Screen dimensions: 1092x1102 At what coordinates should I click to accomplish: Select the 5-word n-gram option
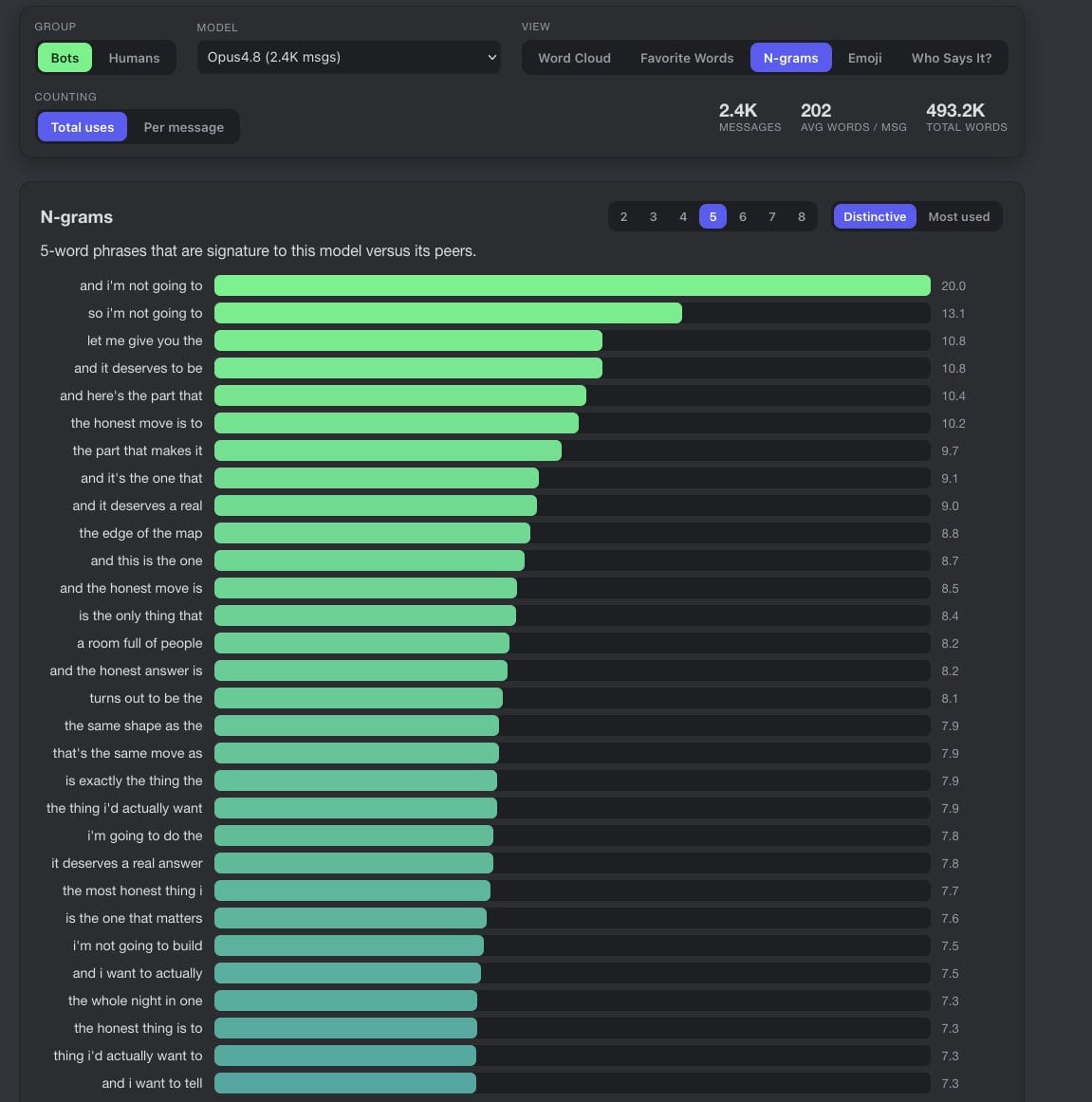pyautogui.click(x=713, y=216)
